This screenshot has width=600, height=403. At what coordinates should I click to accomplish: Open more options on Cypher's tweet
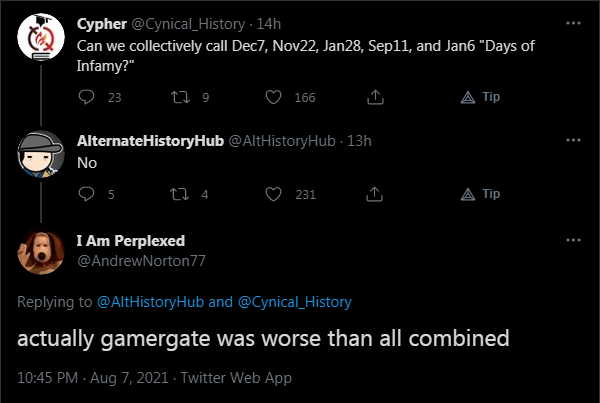573,23
